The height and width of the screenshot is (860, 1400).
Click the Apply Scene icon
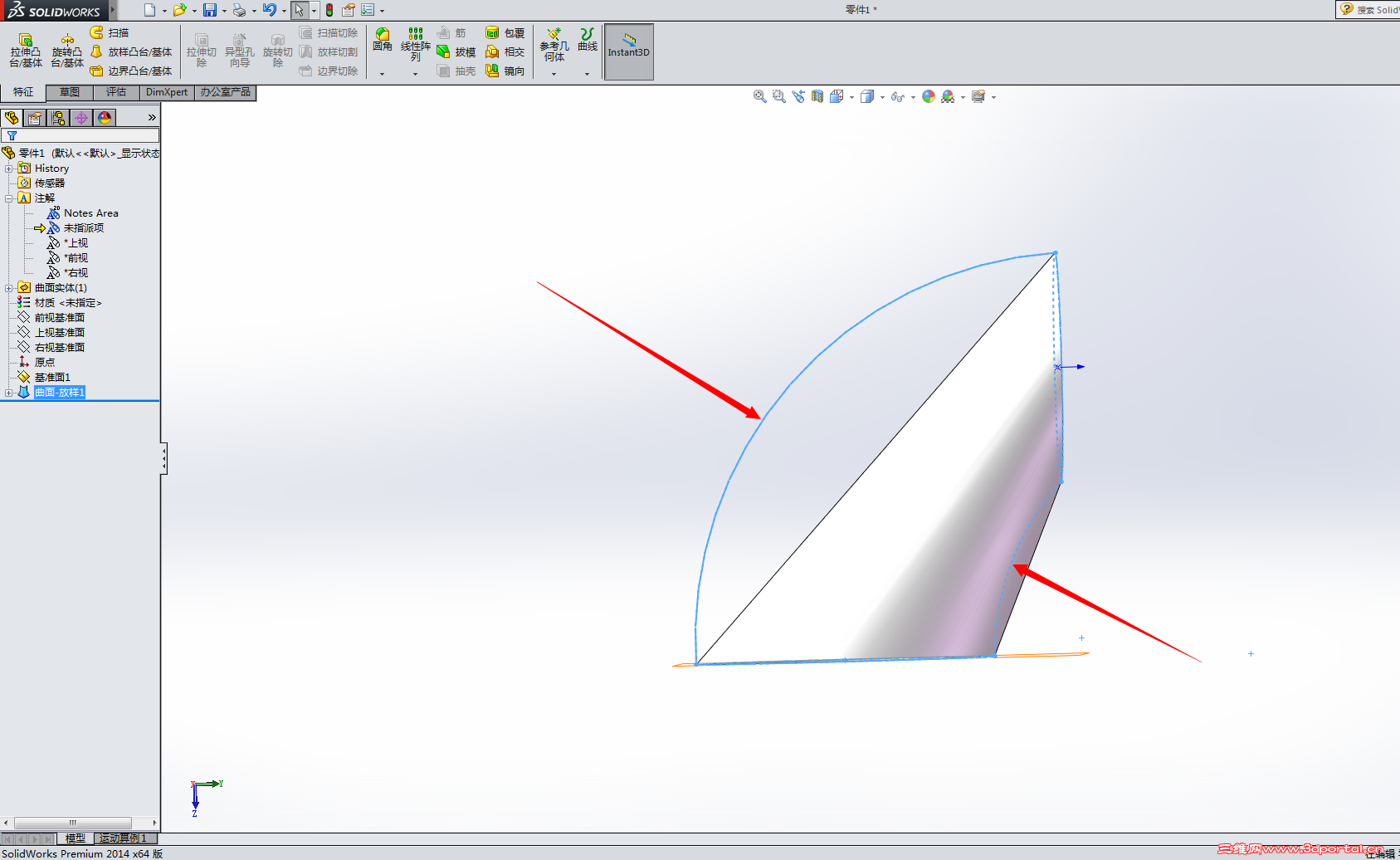click(x=948, y=96)
